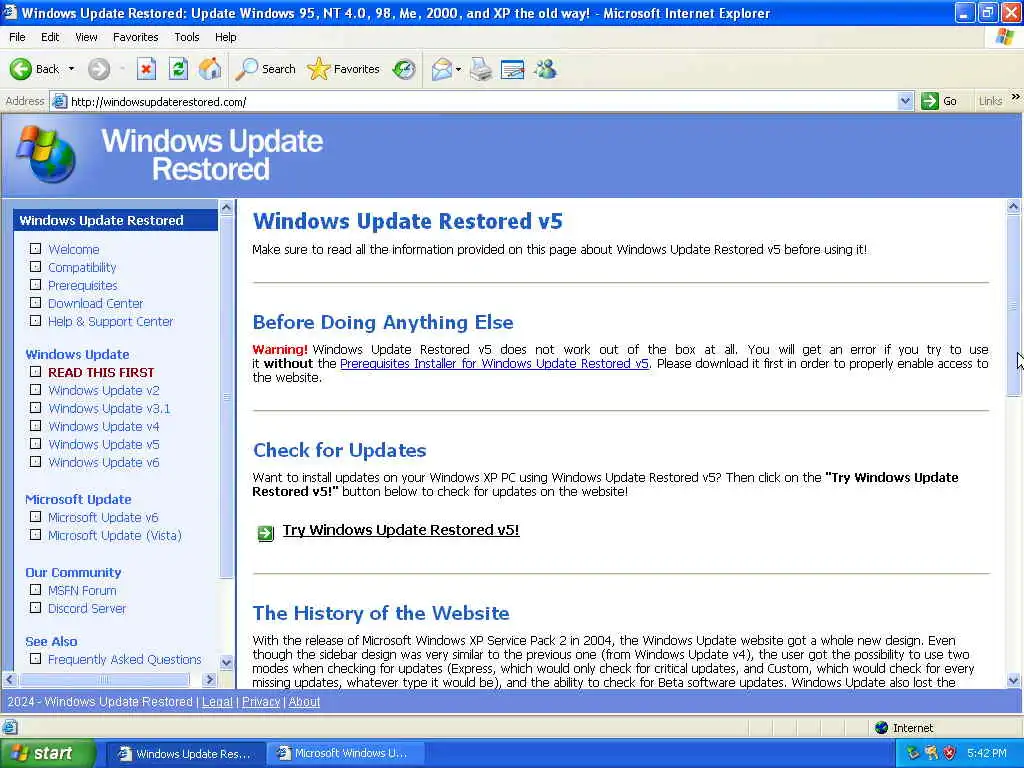Click red security shield tray icon
Screen dimensions: 1024x768
(950, 753)
